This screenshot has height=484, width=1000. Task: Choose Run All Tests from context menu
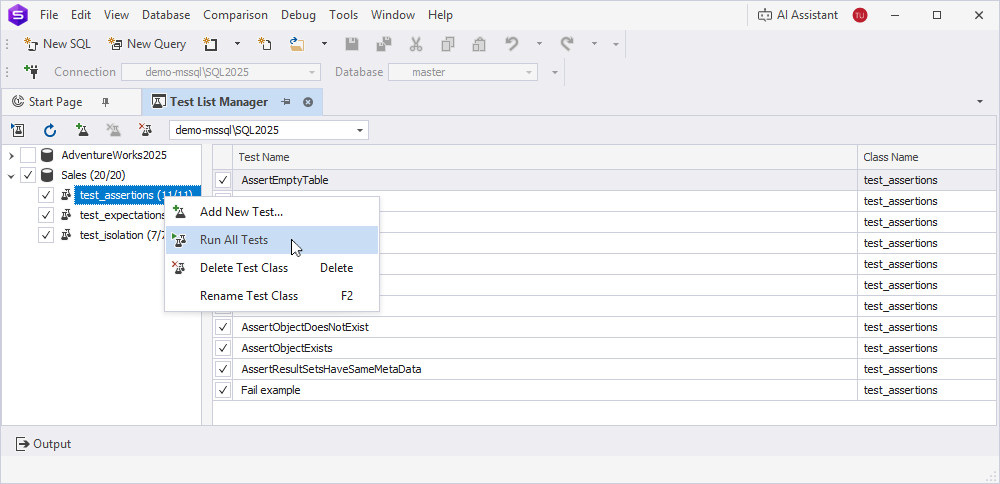[272, 240]
